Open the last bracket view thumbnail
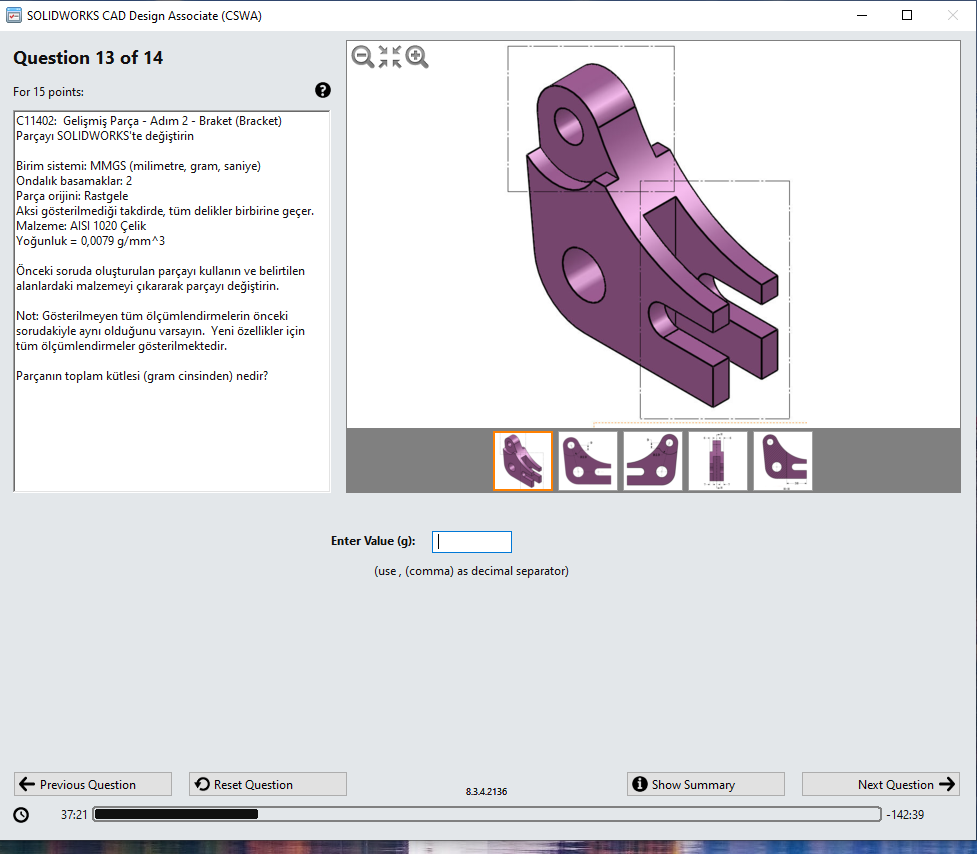The width and height of the screenshot is (977, 854). 783,461
